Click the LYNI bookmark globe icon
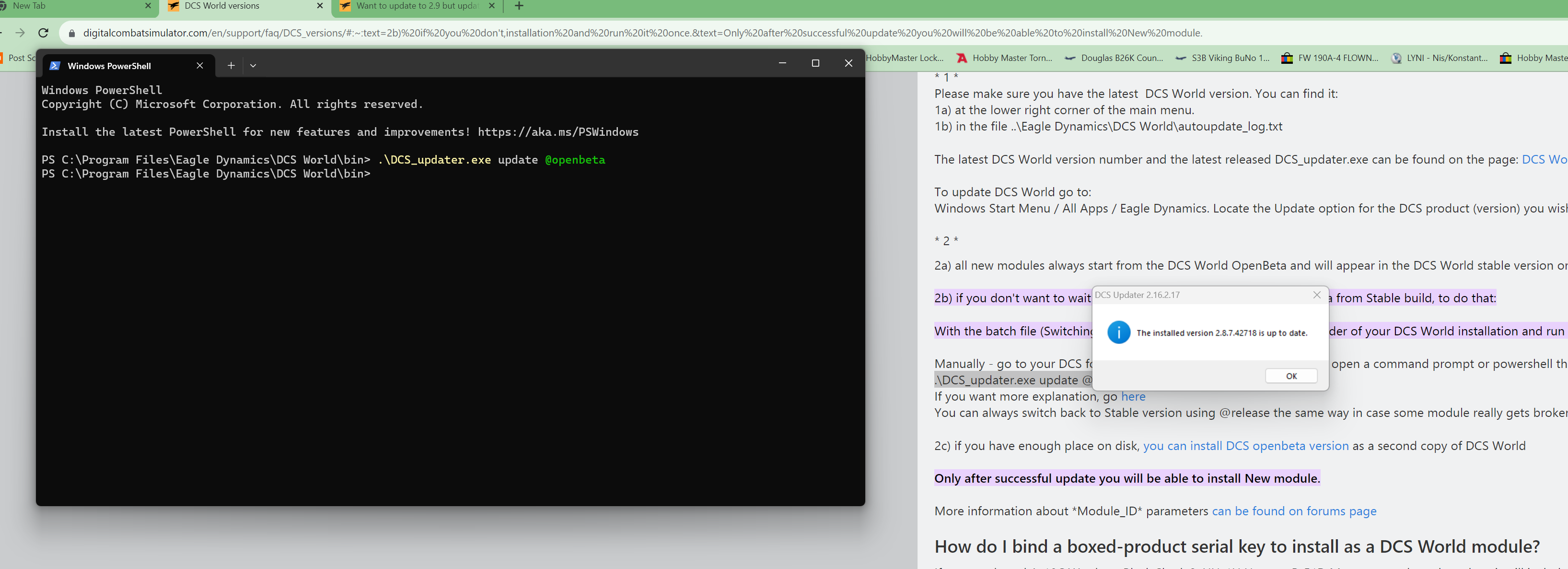The width and height of the screenshot is (1568, 569). tap(1396, 58)
